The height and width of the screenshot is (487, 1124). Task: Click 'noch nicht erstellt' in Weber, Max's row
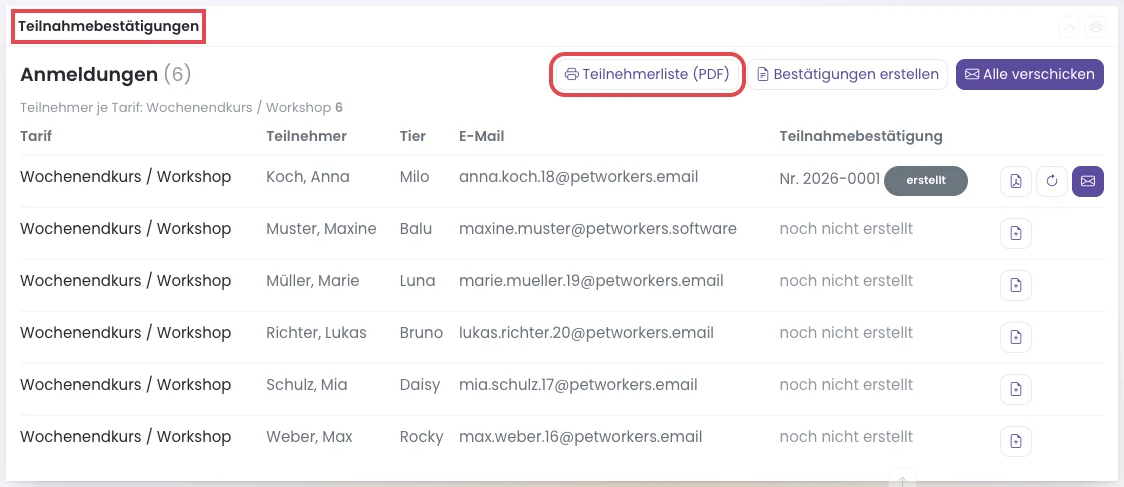pyautogui.click(x=847, y=437)
